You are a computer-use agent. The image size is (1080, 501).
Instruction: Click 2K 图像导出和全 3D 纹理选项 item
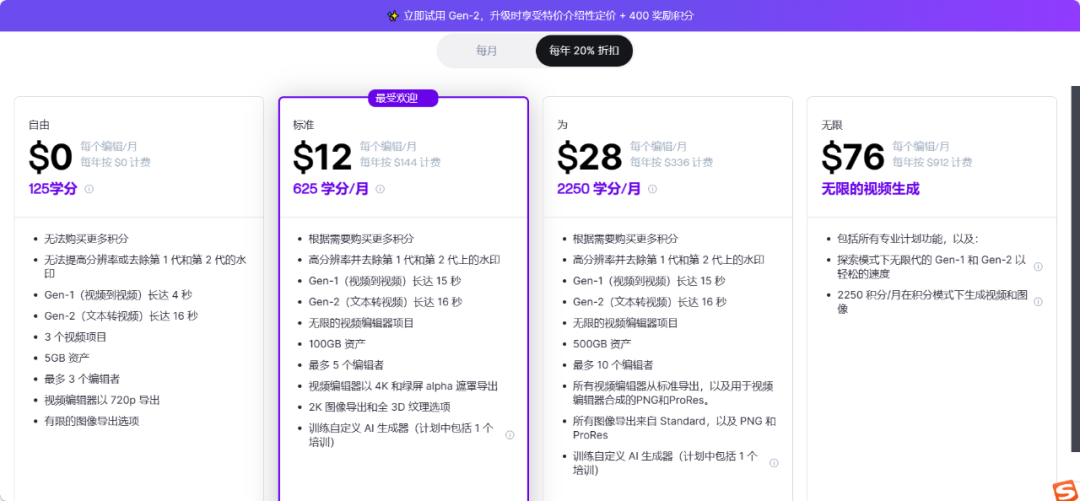point(380,407)
